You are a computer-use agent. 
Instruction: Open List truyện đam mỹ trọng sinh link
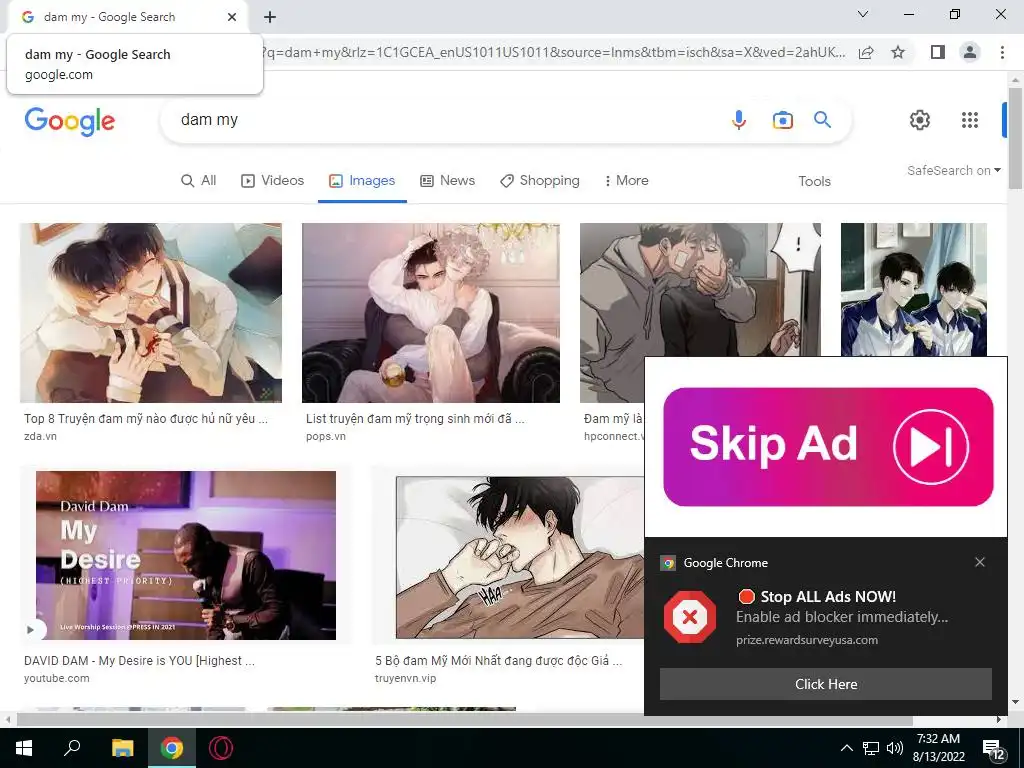[415, 419]
